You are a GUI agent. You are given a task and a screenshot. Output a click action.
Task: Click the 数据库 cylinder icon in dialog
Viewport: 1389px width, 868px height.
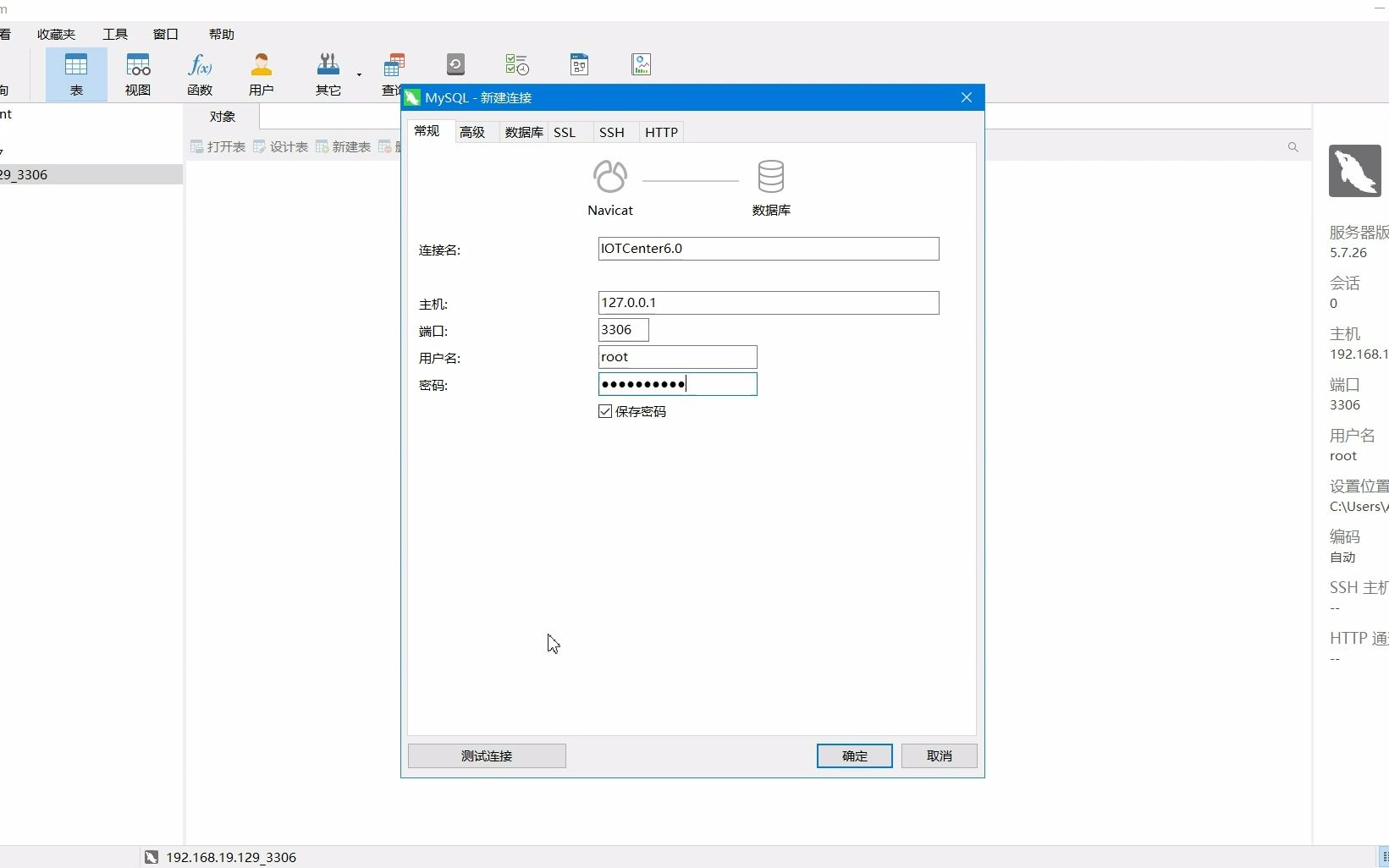[771, 176]
